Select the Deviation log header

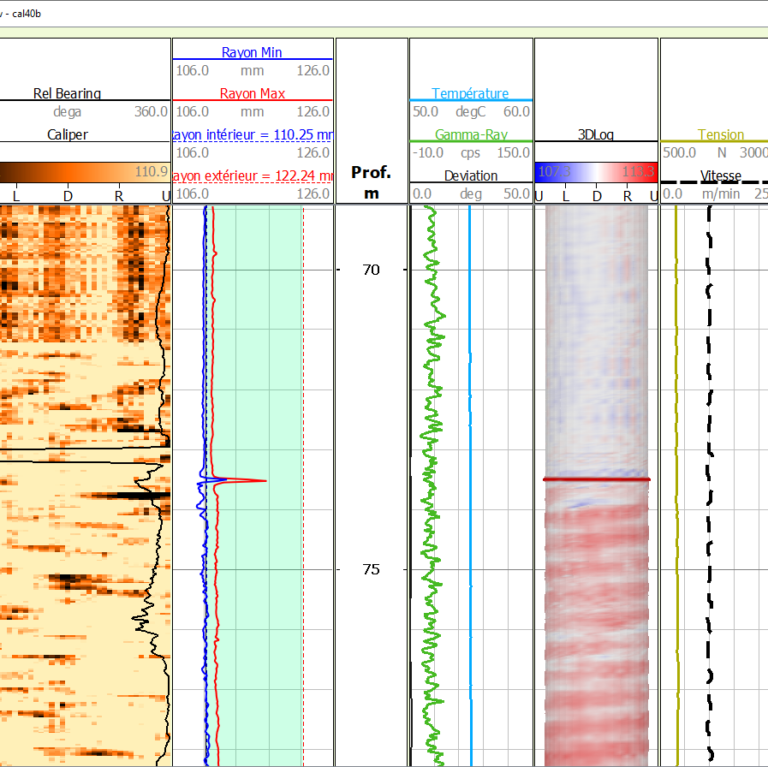click(470, 175)
